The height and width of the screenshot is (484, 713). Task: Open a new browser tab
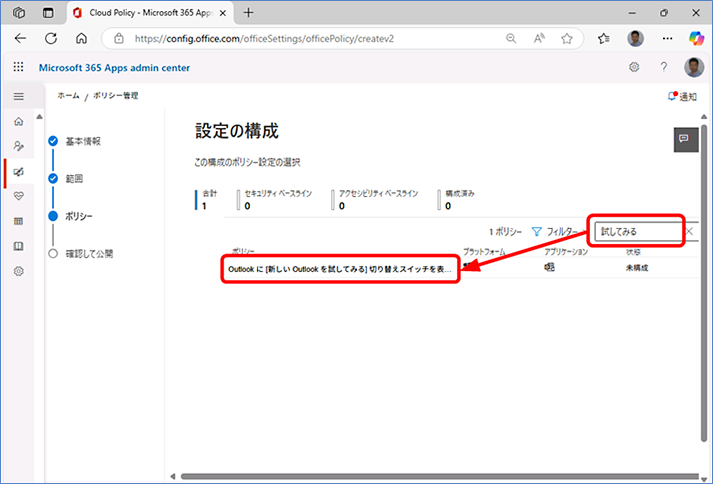click(x=248, y=13)
